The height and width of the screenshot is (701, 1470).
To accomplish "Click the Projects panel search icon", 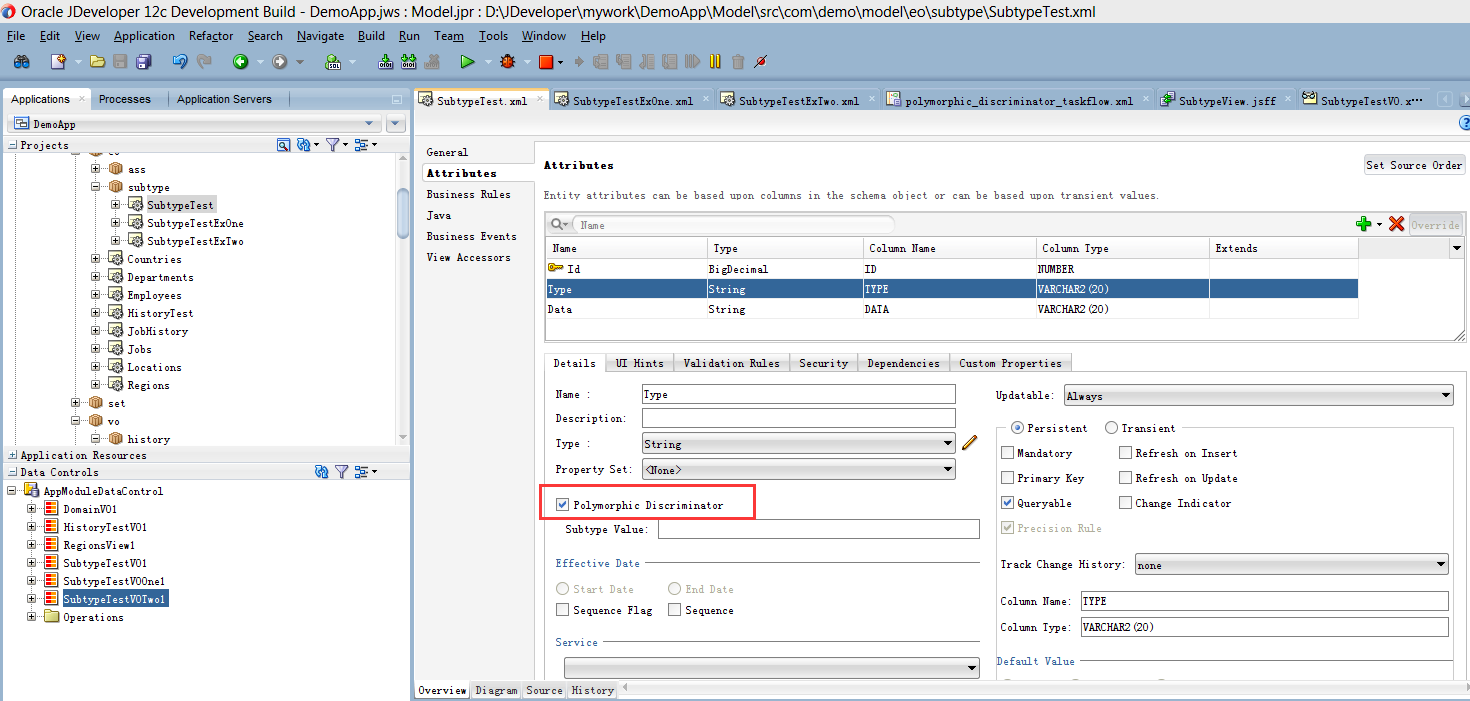I will pyautogui.click(x=283, y=145).
